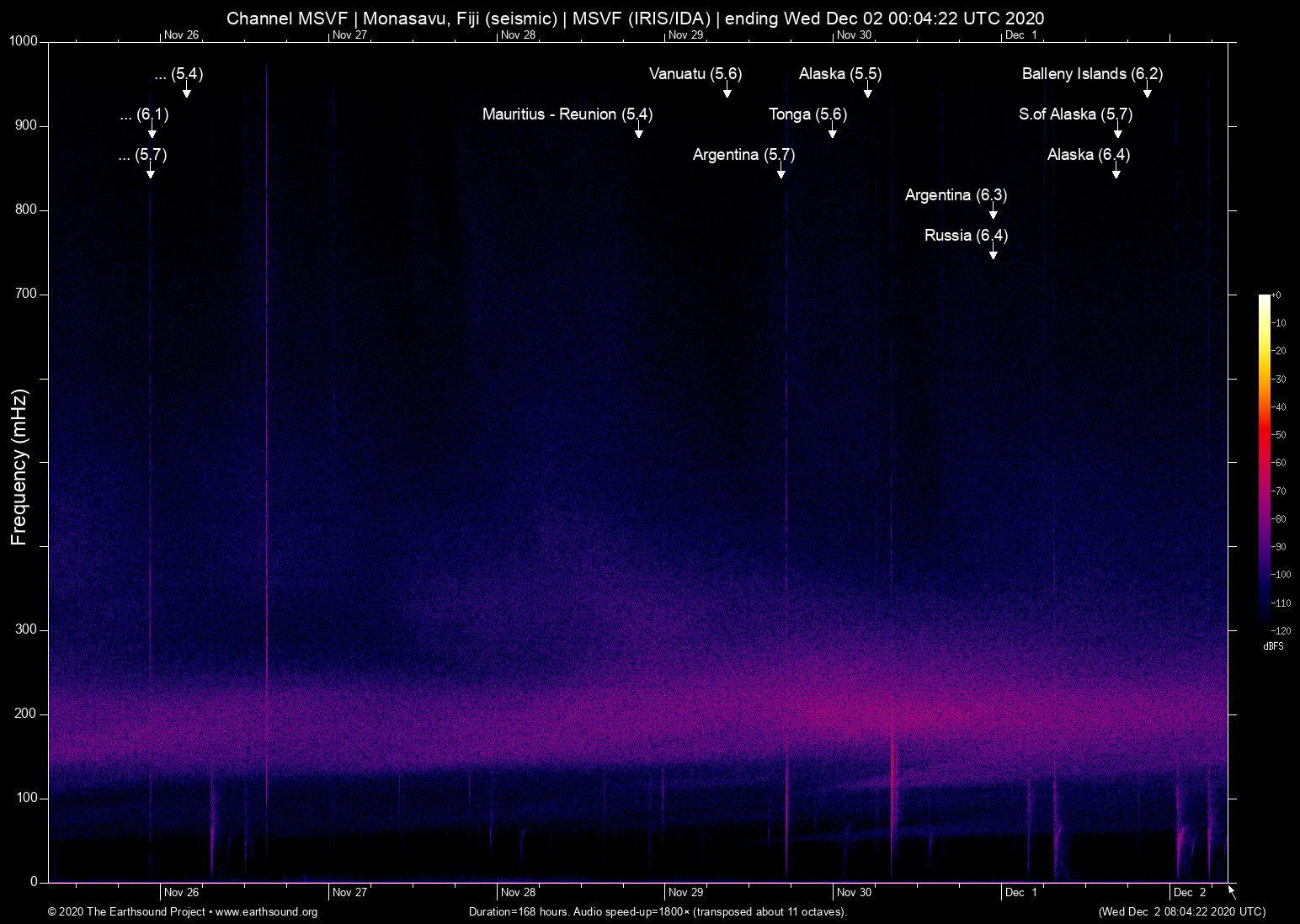The height and width of the screenshot is (924, 1300).
Task: Click the 'Duration=168 hours' footer text
Action: (519, 912)
